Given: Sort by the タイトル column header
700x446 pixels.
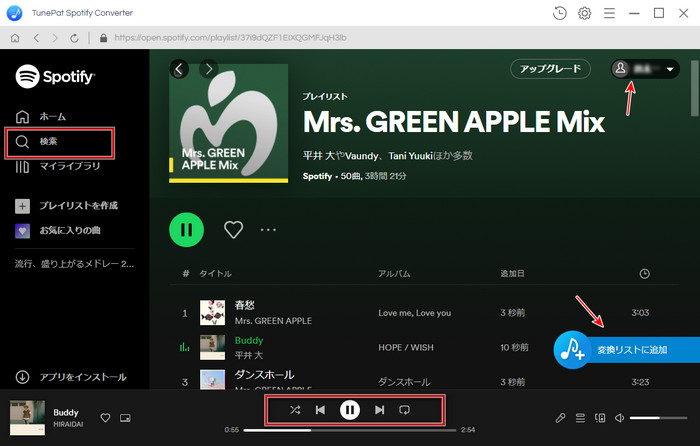Looking at the screenshot, I should click(x=215, y=274).
